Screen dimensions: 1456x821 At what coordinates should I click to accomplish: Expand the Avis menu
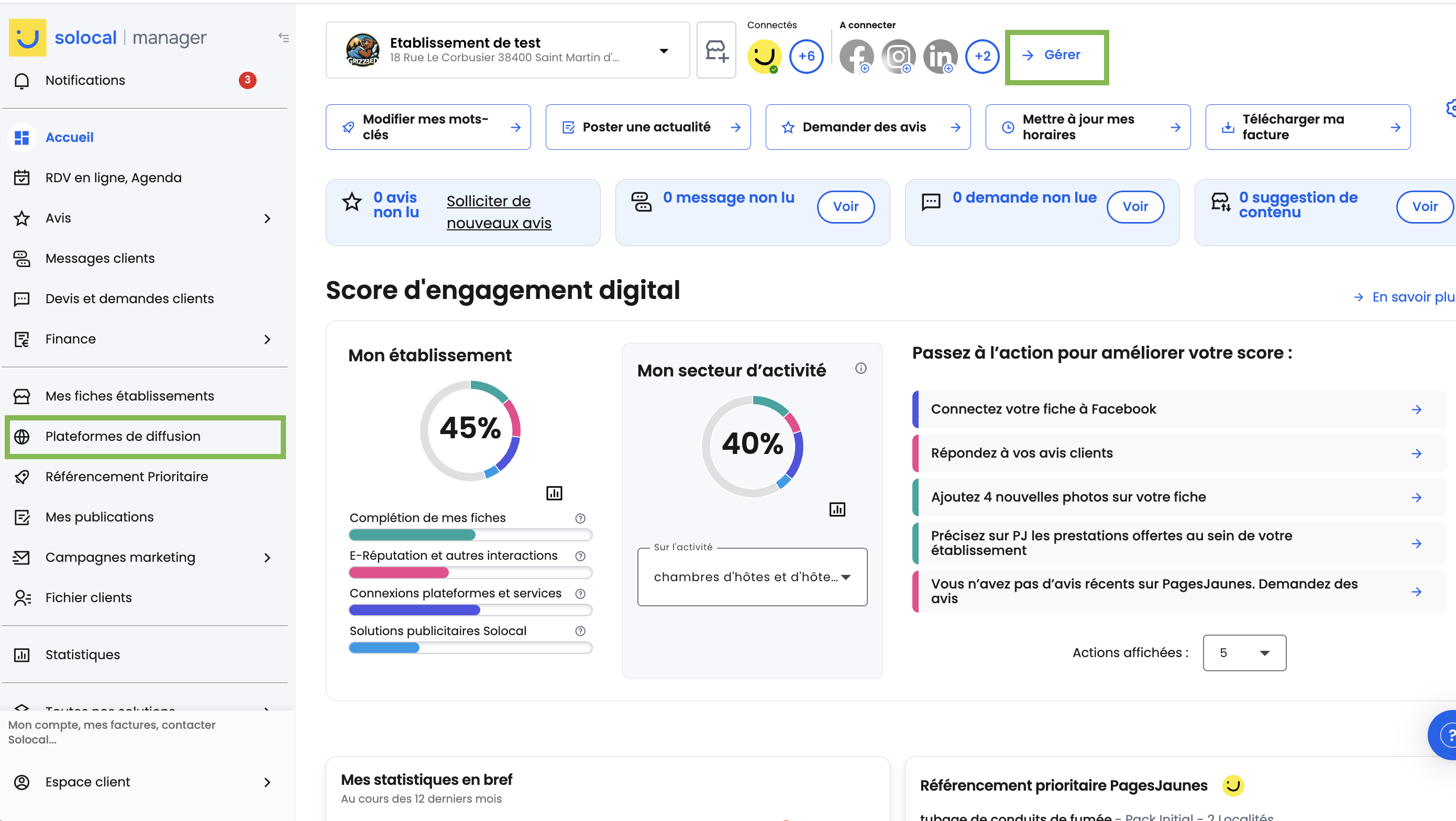click(267, 218)
